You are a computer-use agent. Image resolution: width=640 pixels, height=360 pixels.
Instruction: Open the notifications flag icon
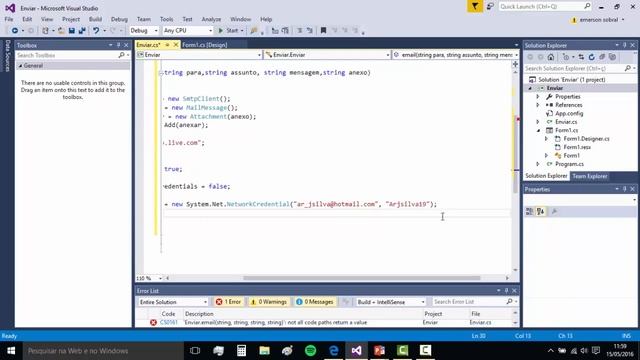[x=475, y=7]
